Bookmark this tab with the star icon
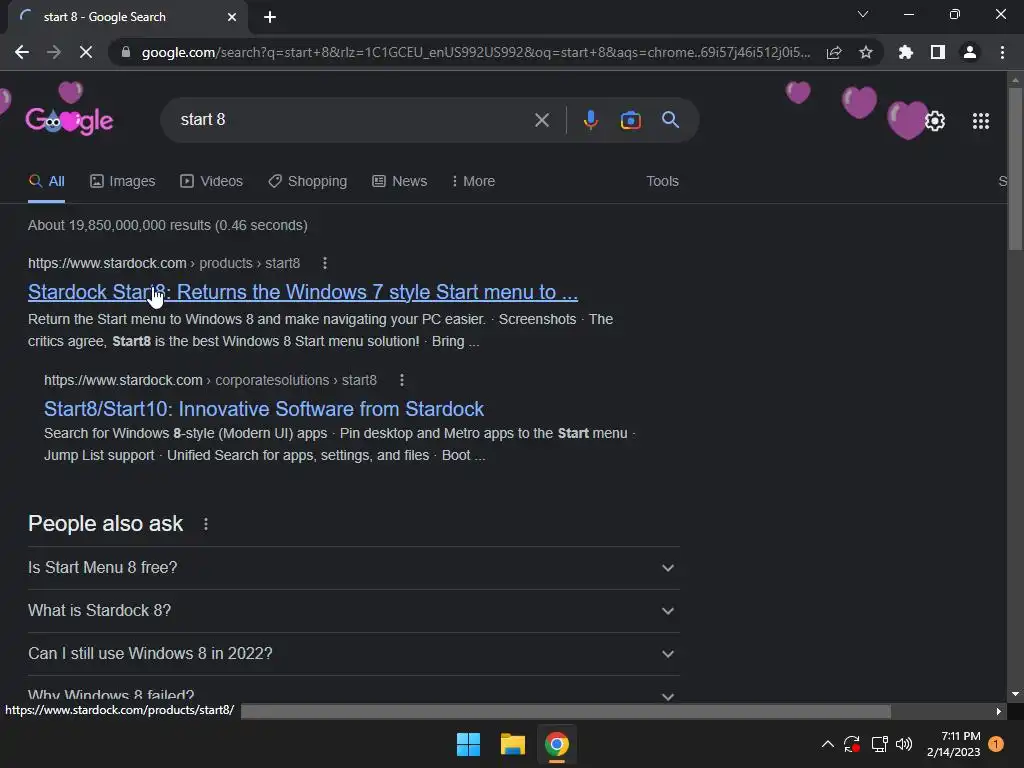1024x768 pixels. point(866,52)
